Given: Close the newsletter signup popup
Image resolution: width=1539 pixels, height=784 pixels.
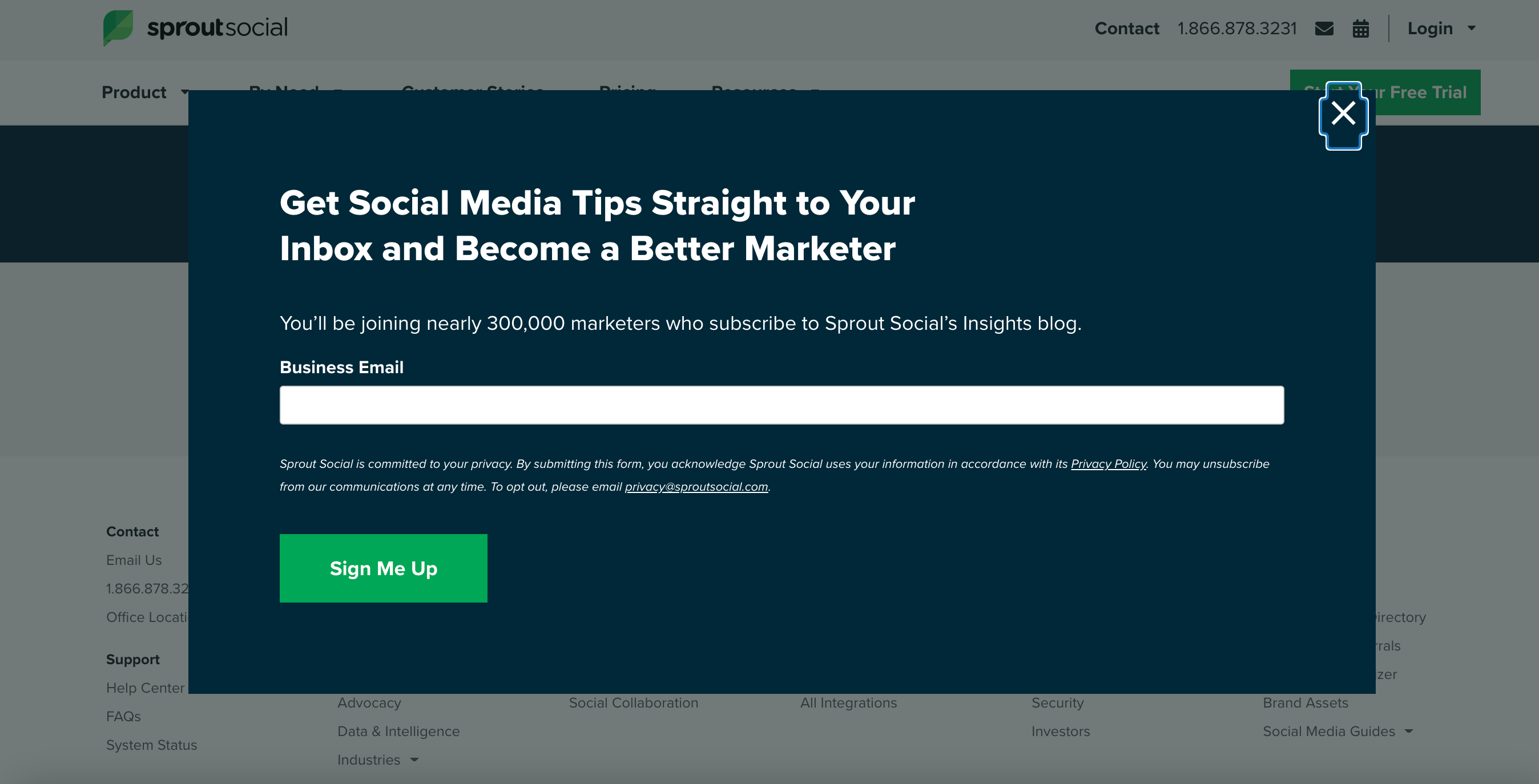Looking at the screenshot, I should pos(1343,114).
